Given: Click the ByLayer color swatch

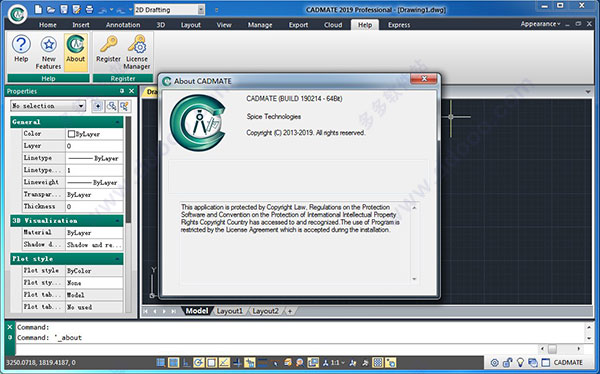Looking at the screenshot, I should coord(71,134).
